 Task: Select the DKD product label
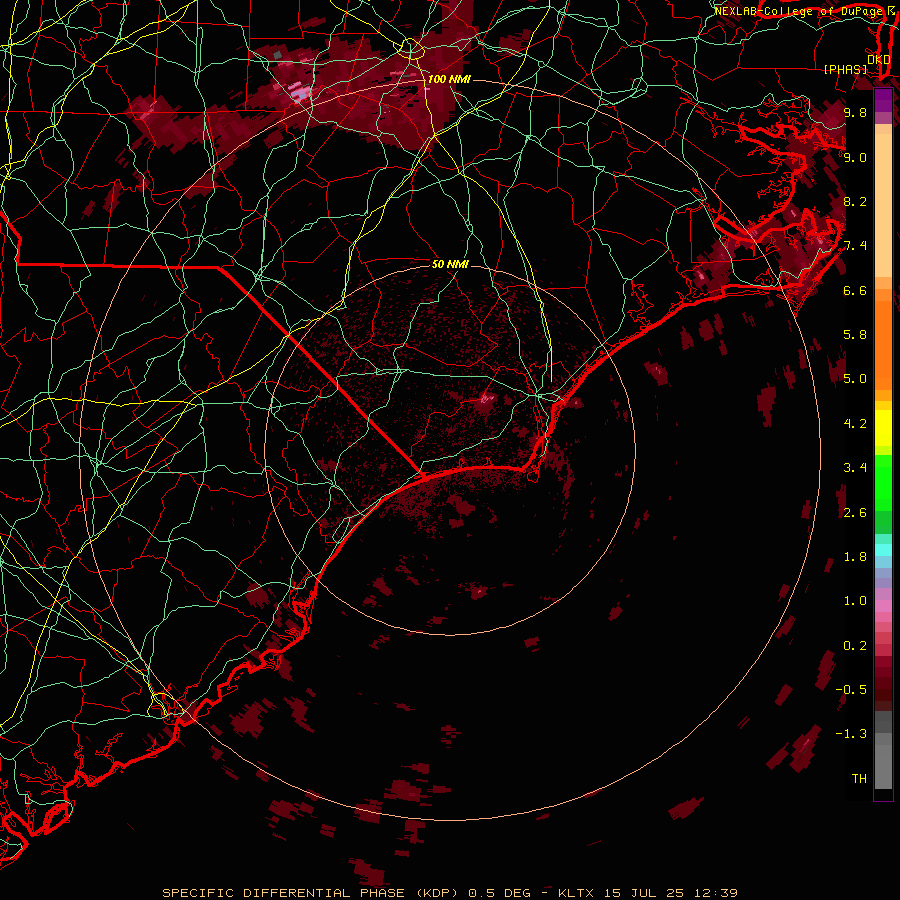point(878,59)
